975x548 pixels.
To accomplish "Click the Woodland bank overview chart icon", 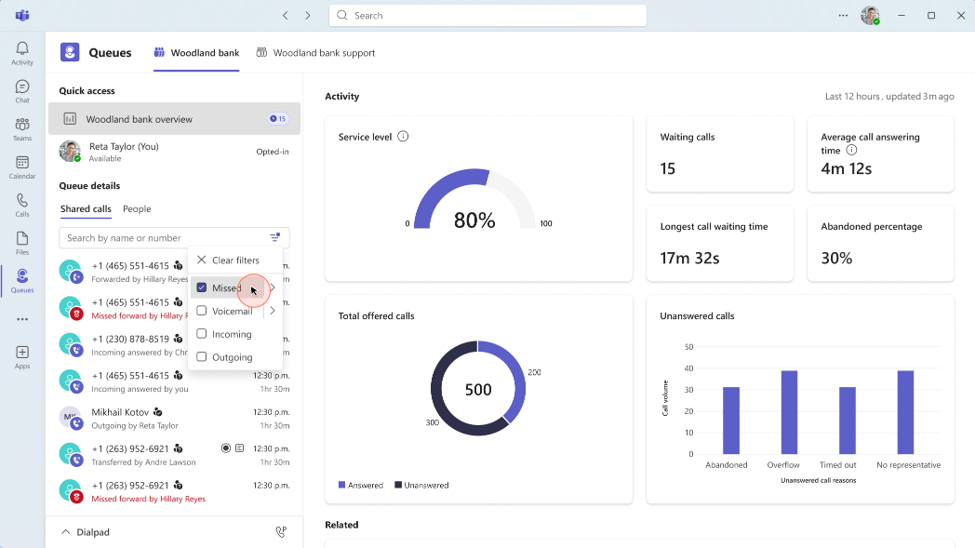I will pyautogui.click(x=70, y=119).
